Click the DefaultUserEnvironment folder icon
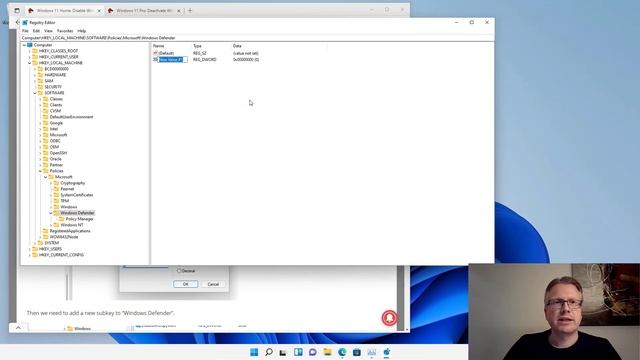 (x=46, y=117)
